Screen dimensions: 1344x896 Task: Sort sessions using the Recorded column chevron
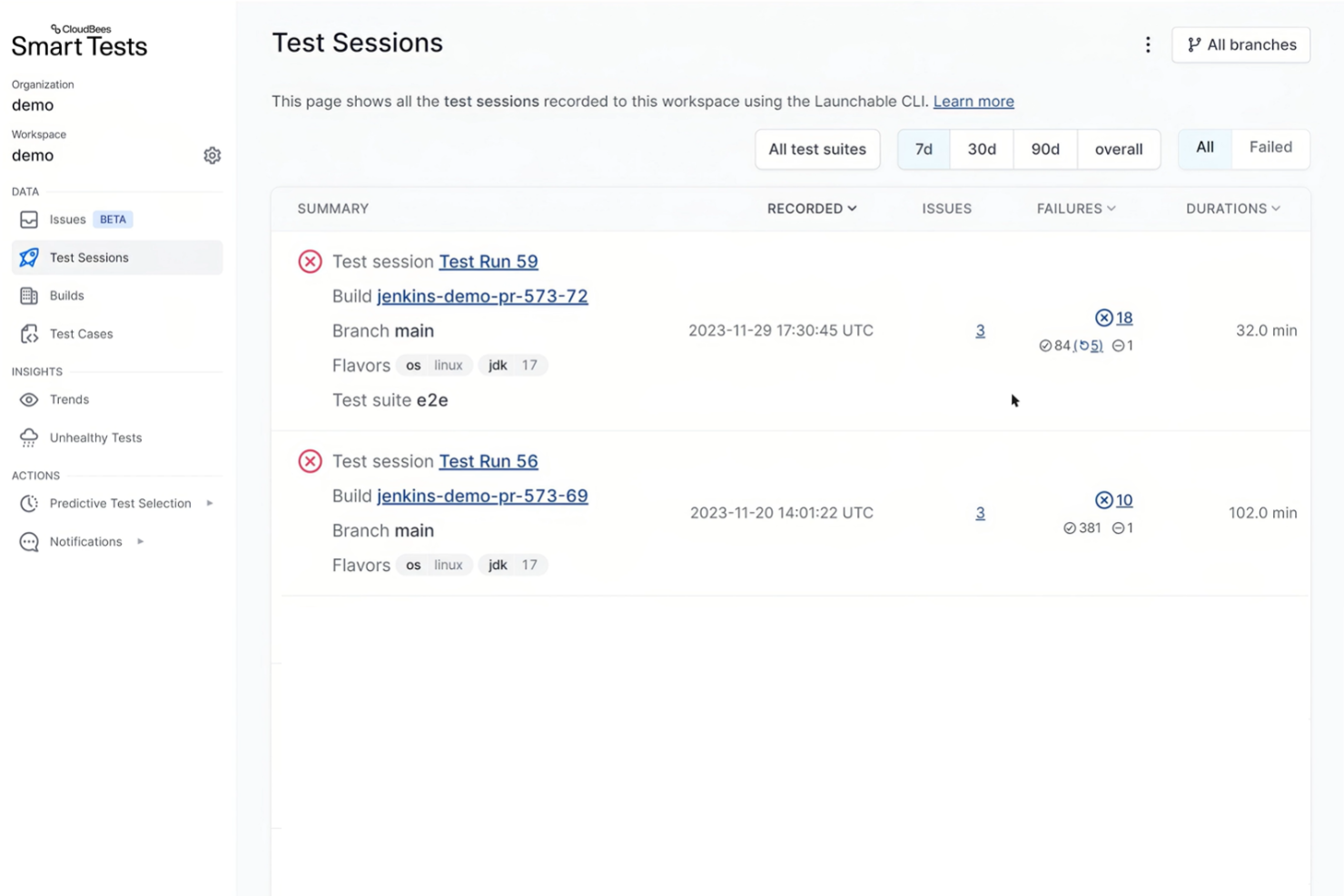click(851, 208)
